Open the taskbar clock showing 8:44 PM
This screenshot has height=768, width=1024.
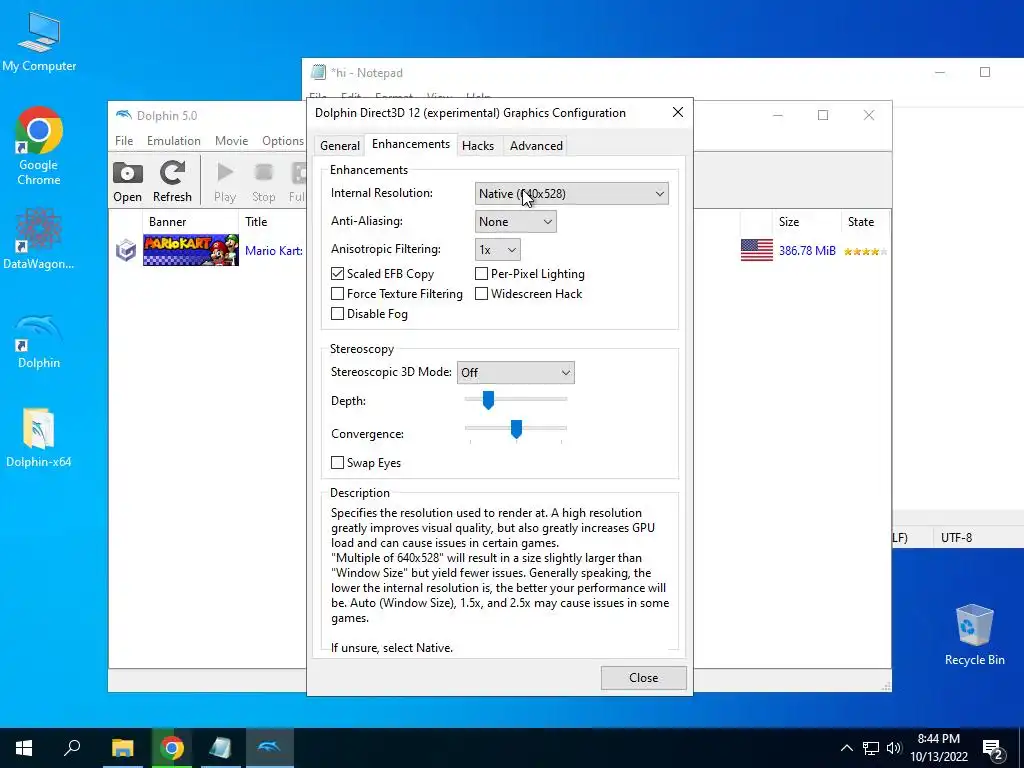point(938,748)
